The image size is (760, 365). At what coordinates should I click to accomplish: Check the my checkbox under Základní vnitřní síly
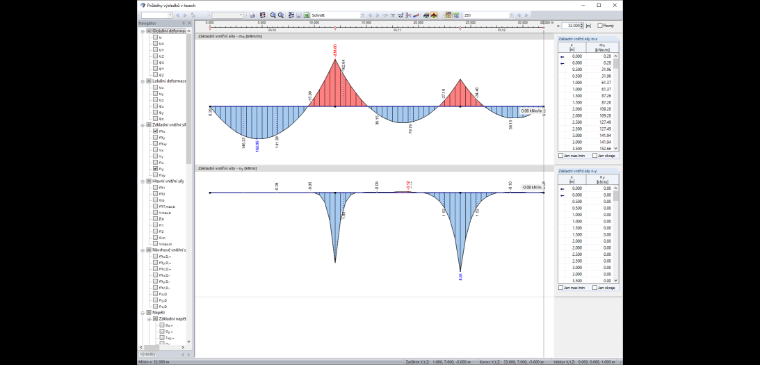pos(155,137)
